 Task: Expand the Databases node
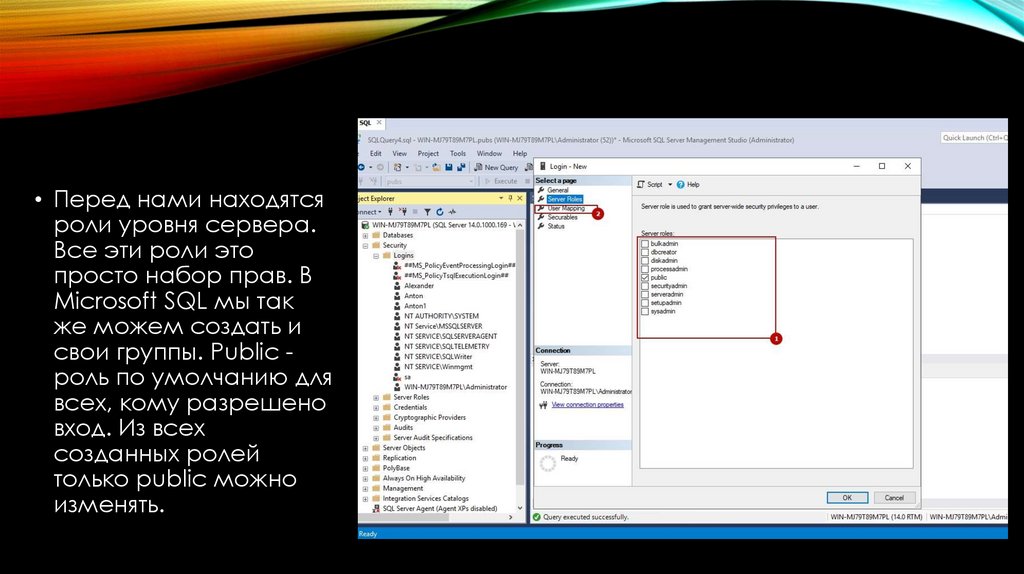(366, 236)
